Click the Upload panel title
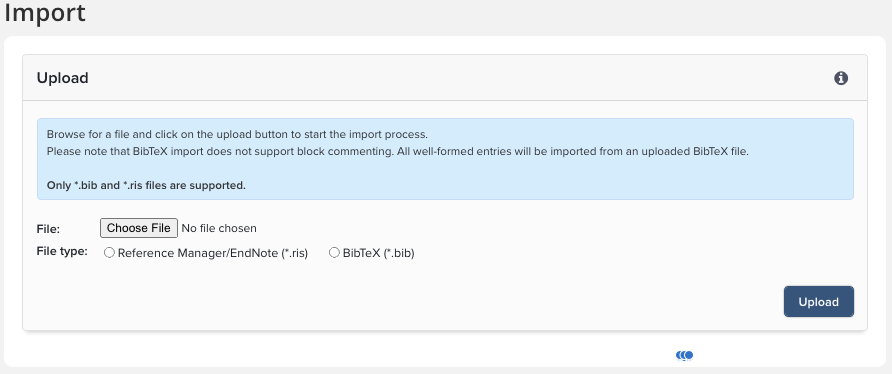 coord(63,78)
